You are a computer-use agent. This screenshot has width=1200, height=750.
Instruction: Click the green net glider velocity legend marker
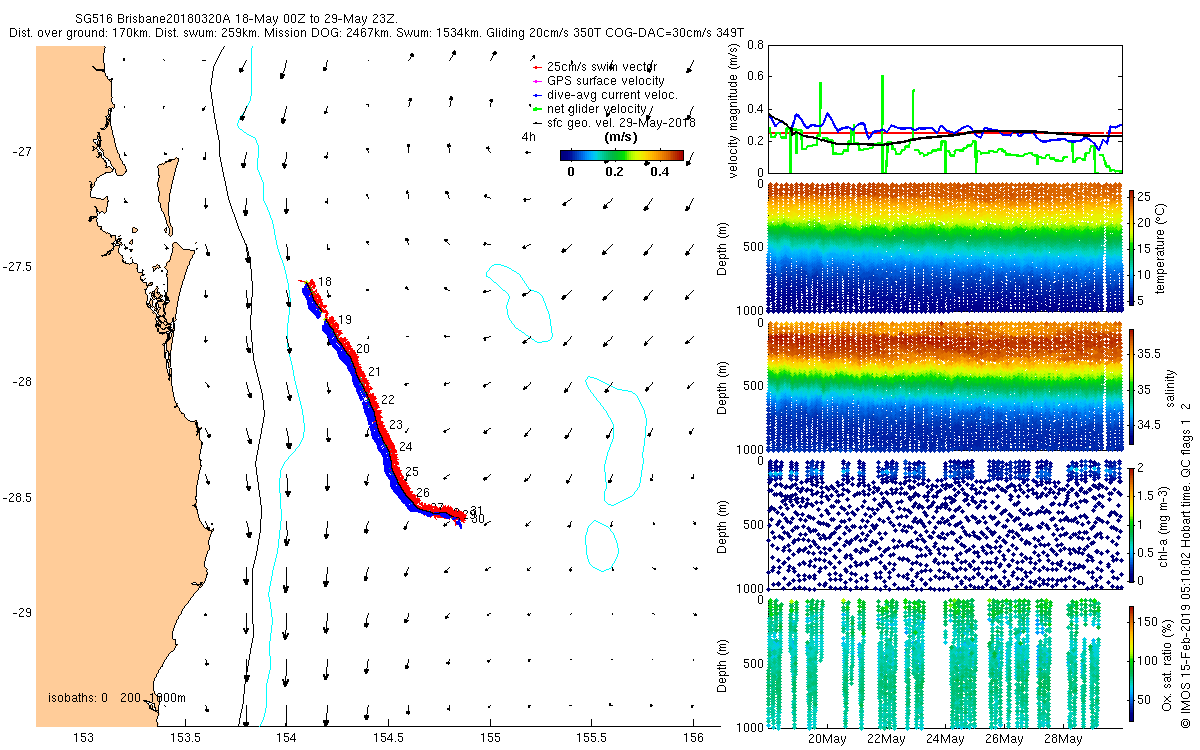(x=538, y=109)
